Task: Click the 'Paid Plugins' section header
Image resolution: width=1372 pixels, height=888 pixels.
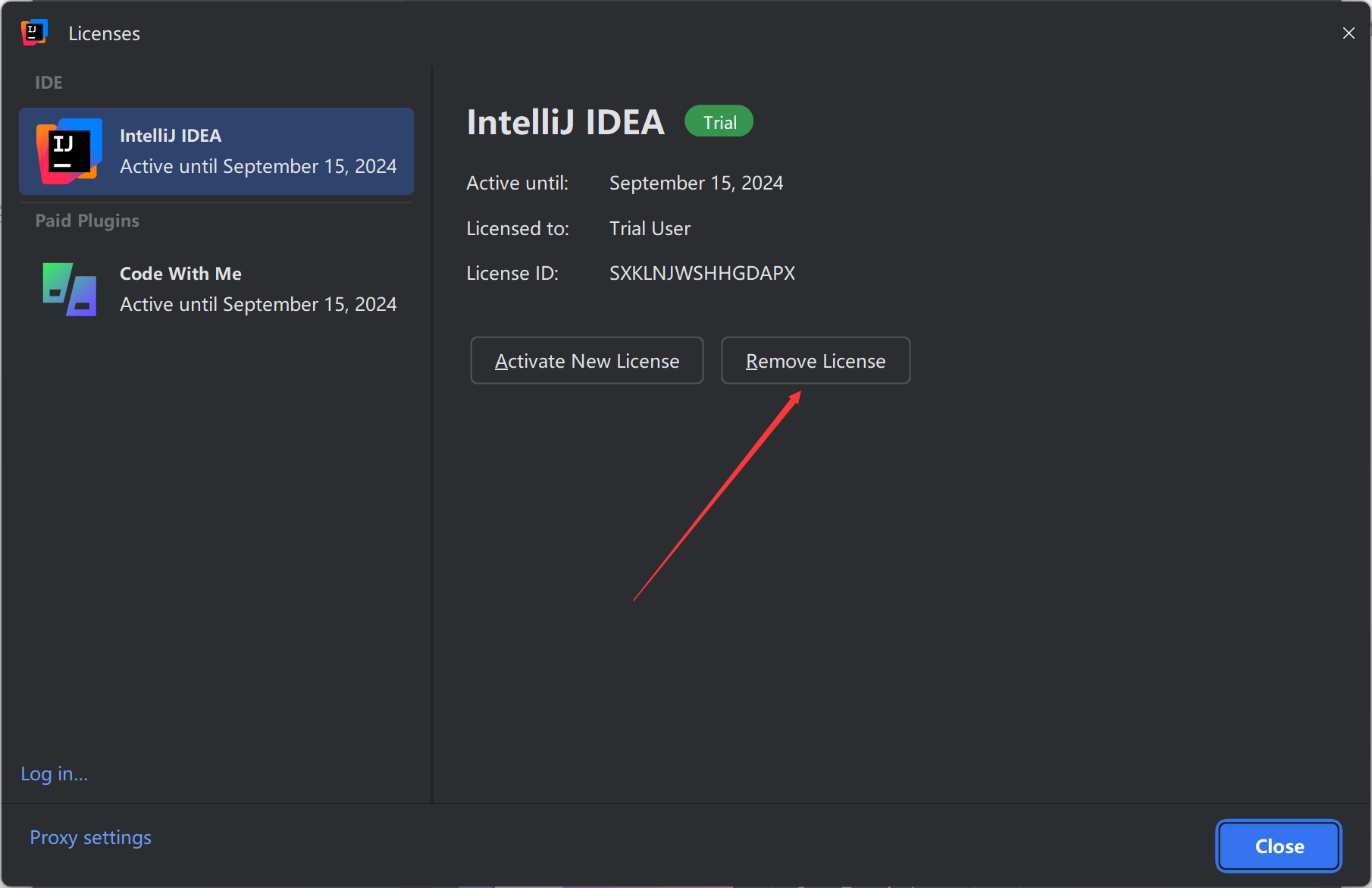Action: pyautogui.click(x=87, y=221)
